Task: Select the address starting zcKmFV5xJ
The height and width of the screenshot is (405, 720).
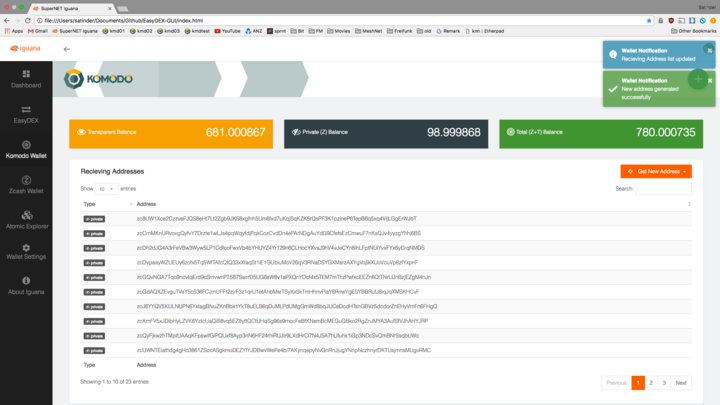Action: 282,321
